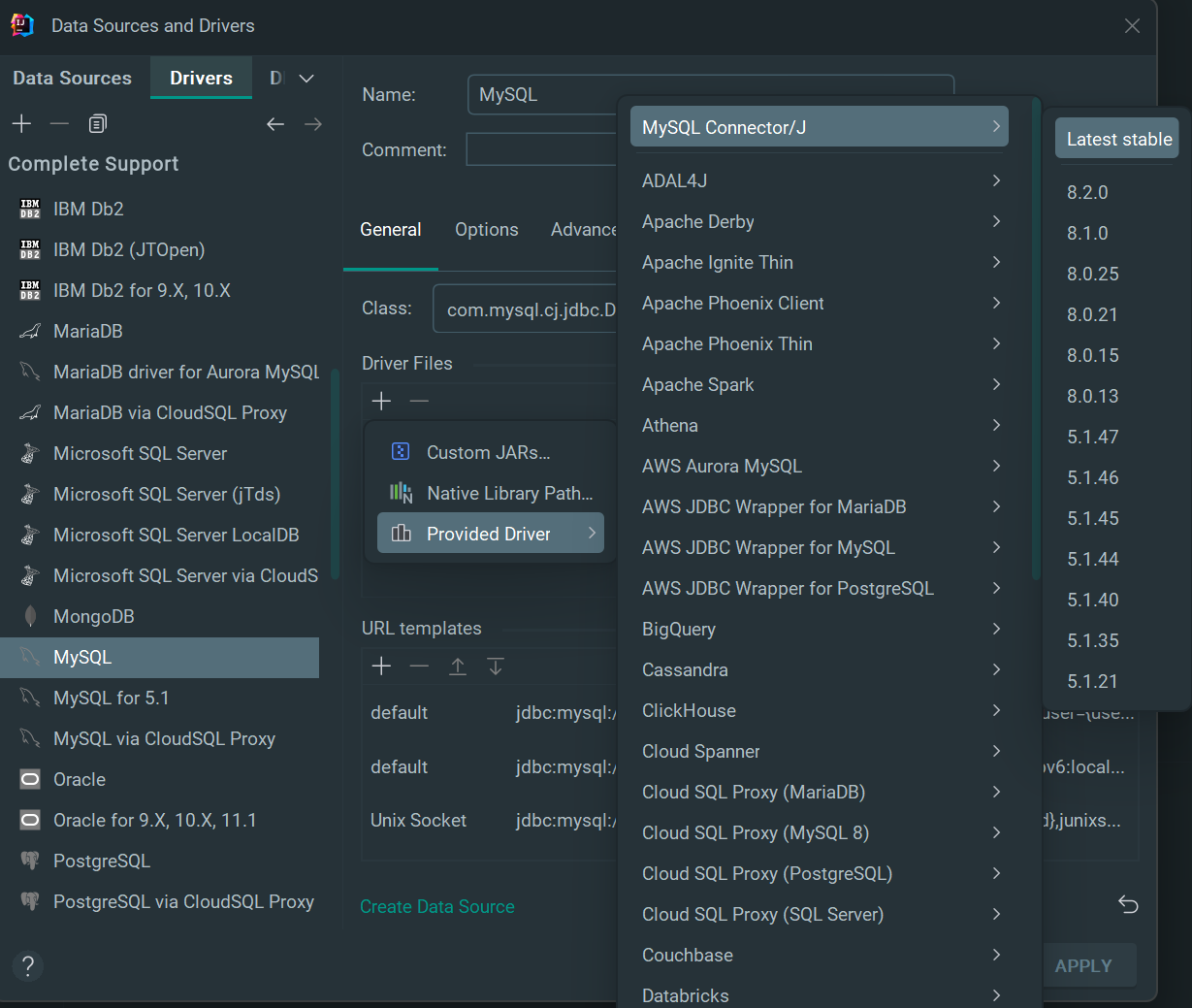
Task: Select the MongoDB driver
Action: click(x=93, y=617)
